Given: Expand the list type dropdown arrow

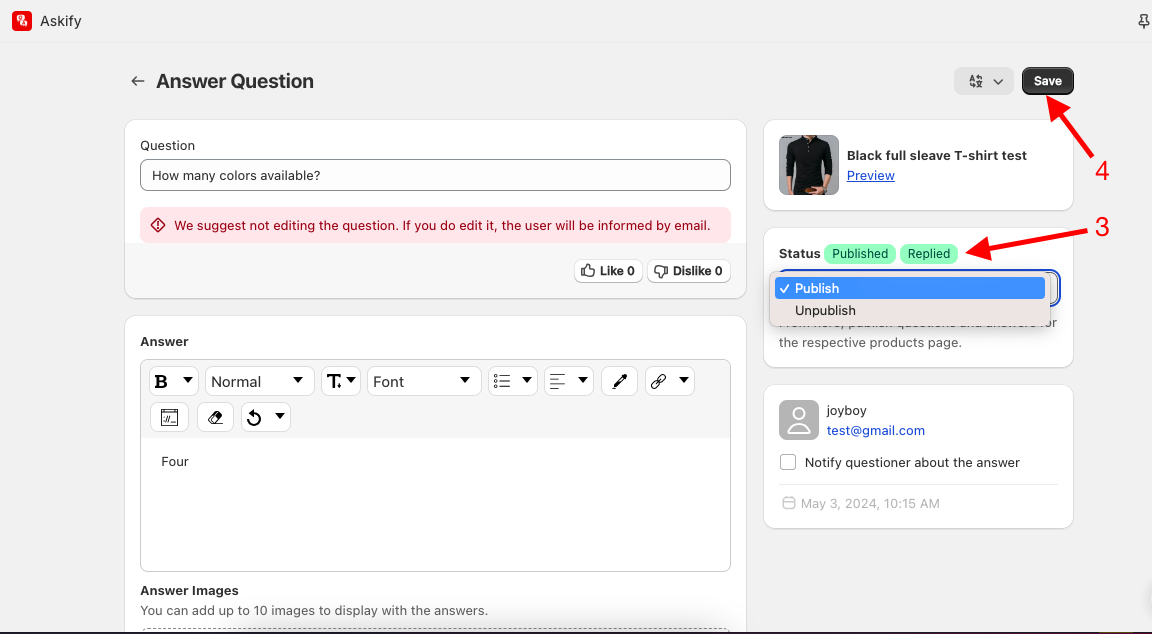Looking at the screenshot, I should (526, 381).
